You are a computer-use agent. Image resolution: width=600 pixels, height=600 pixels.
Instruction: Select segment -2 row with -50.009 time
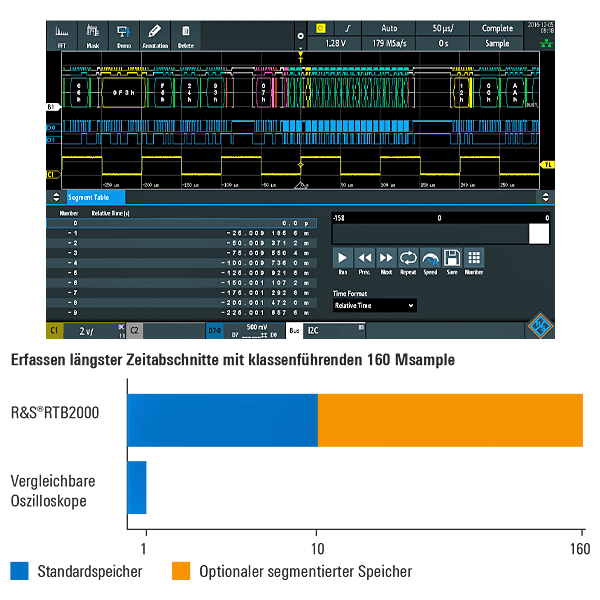click(182, 243)
